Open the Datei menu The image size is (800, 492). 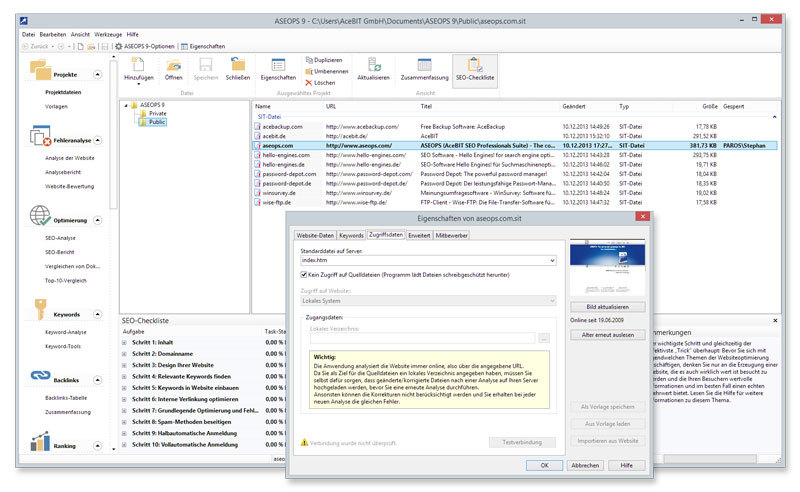tap(29, 35)
